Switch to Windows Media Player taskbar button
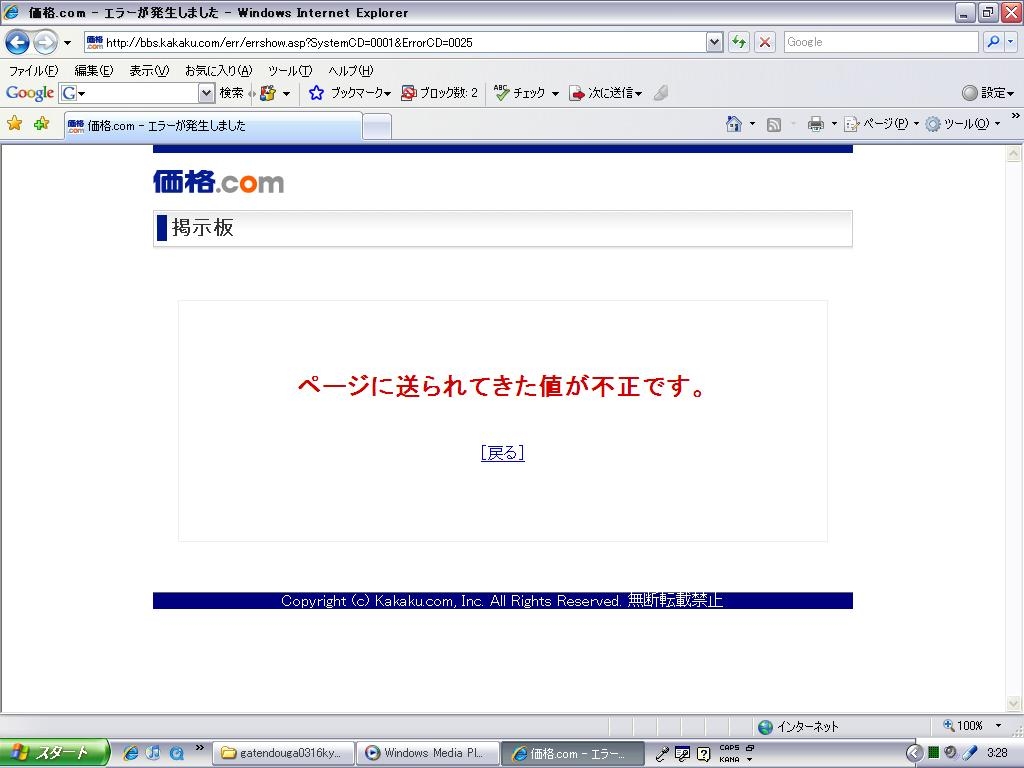1024x768 pixels. [x=428, y=753]
